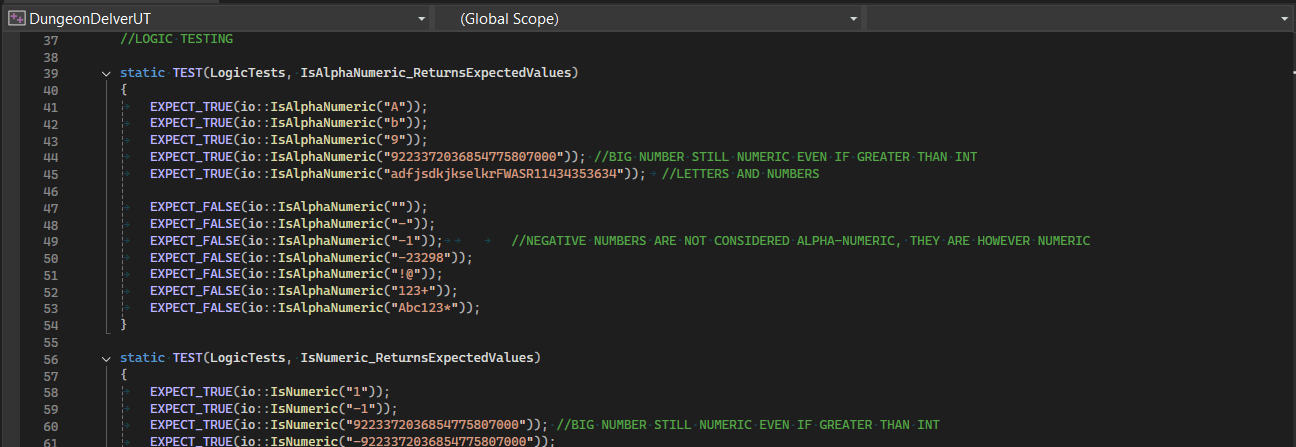Click the //LOGIC TESTING comment
Viewport: 1296px width, 447px height.
pyautogui.click(x=176, y=40)
